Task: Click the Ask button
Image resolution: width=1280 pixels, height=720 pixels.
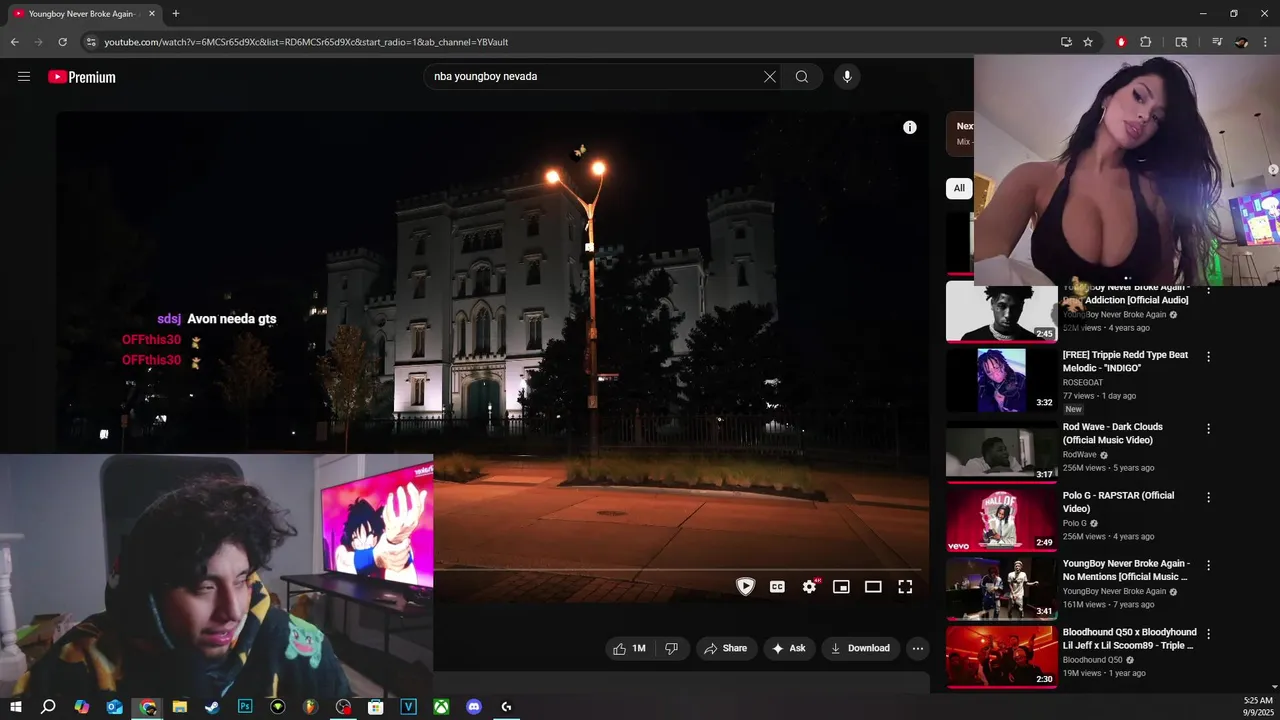Action: coord(789,648)
